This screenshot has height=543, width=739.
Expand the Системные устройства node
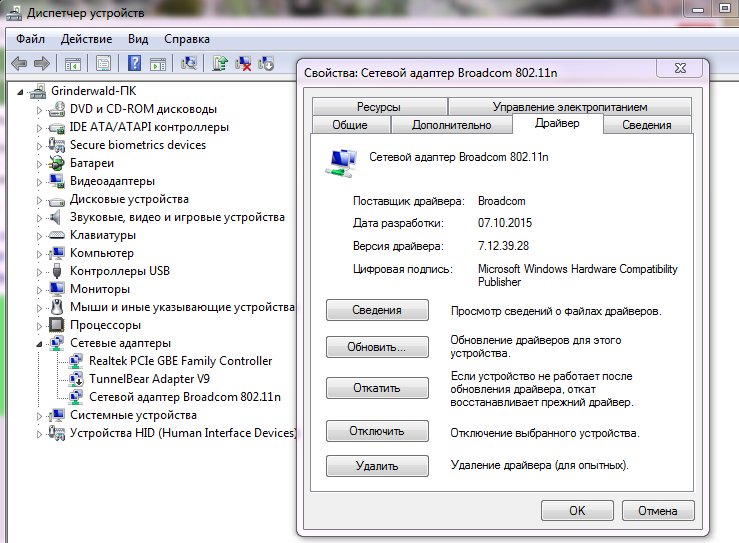(40, 416)
